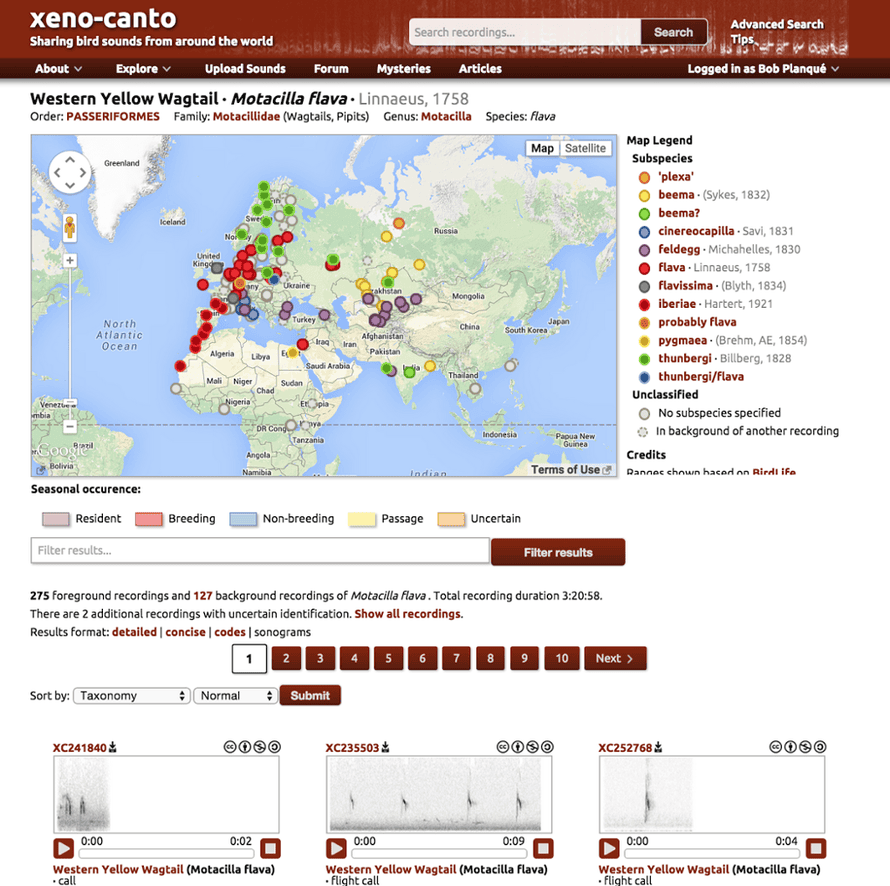Click the red flava legend marker

tap(644, 268)
